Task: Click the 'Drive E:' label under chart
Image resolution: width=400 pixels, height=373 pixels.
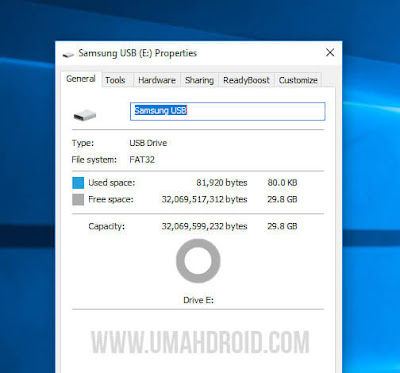Action: (x=198, y=300)
